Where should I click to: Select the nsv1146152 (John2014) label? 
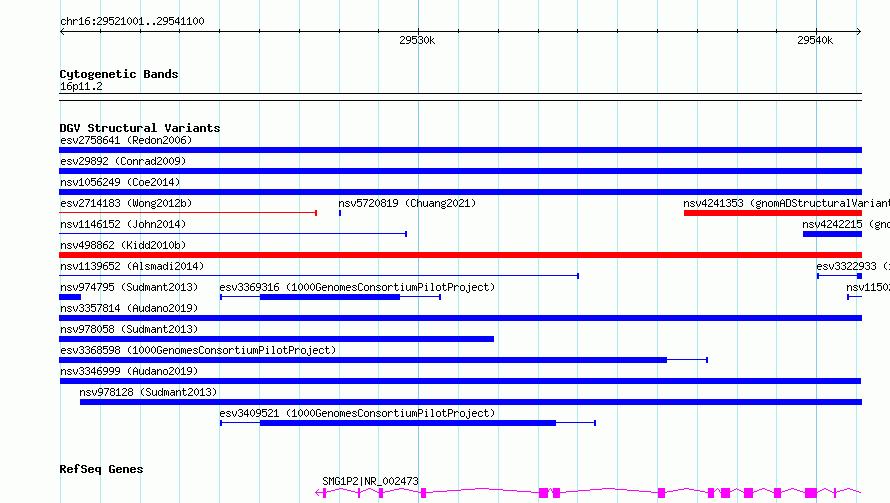coord(123,224)
